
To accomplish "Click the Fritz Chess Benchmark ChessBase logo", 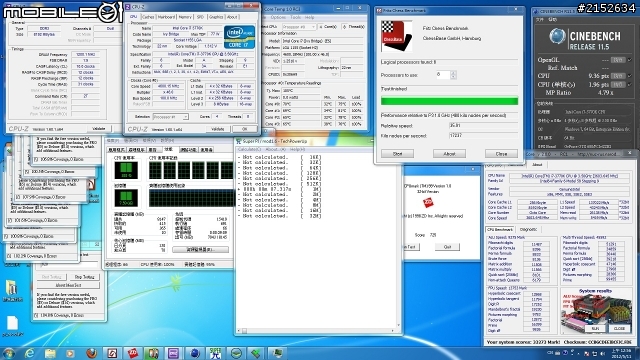I will pos(396,36).
